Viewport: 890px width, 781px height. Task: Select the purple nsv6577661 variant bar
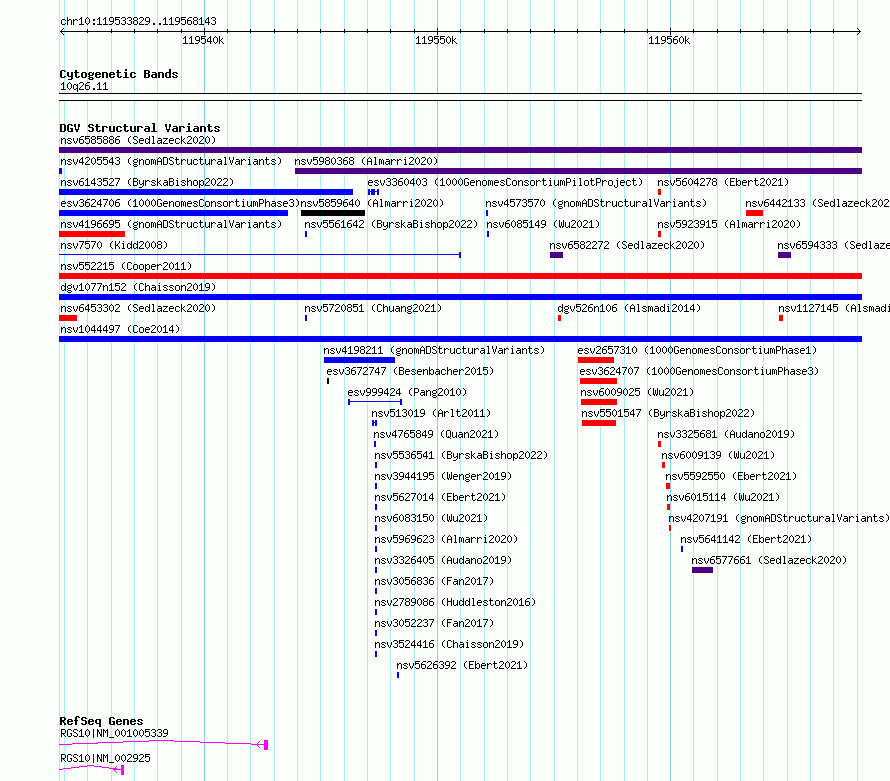702,570
